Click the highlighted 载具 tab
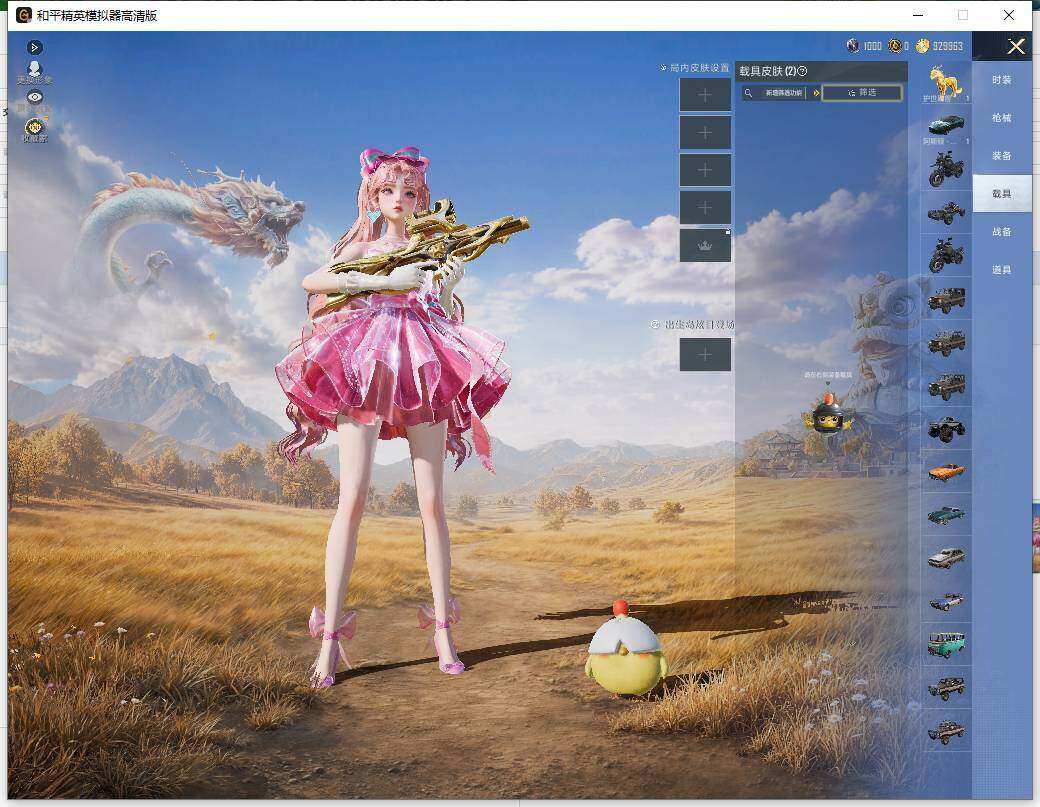The height and width of the screenshot is (807, 1040). 1001,194
